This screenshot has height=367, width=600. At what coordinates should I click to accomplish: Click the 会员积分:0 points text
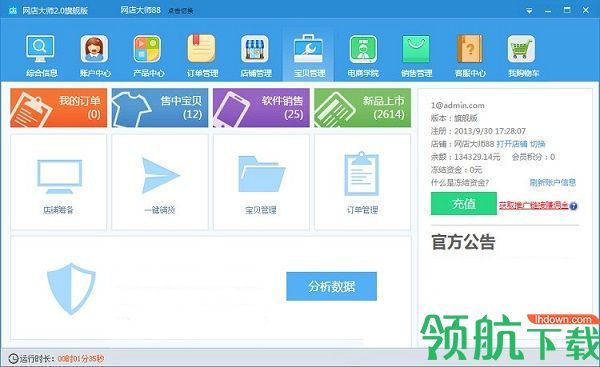coord(533,157)
